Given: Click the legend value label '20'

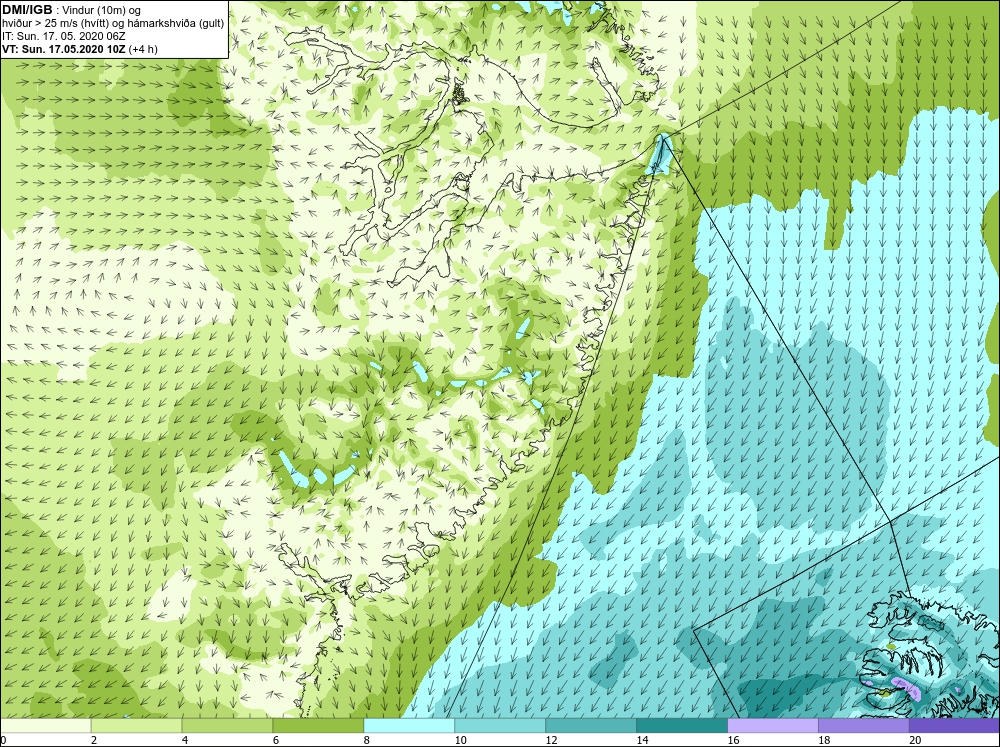Looking at the screenshot, I should point(915,740).
